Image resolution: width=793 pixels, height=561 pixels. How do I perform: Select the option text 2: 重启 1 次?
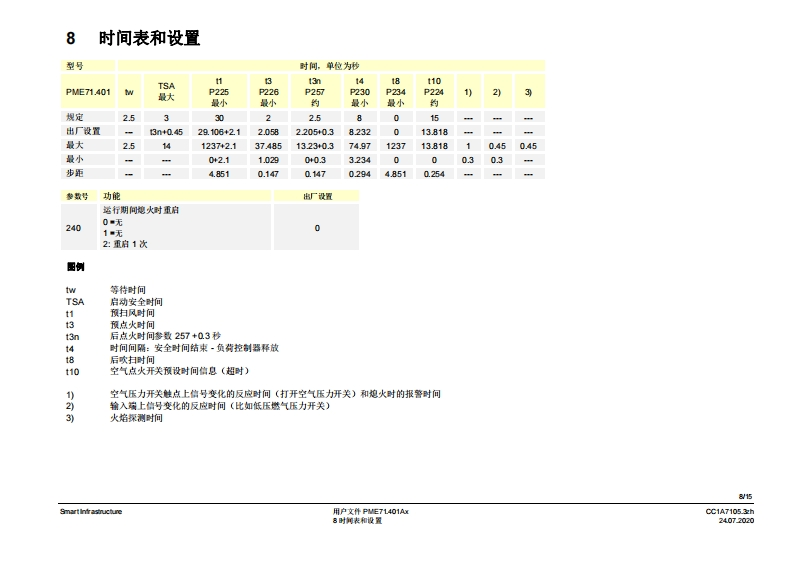pyautogui.click(x=125, y=244)
